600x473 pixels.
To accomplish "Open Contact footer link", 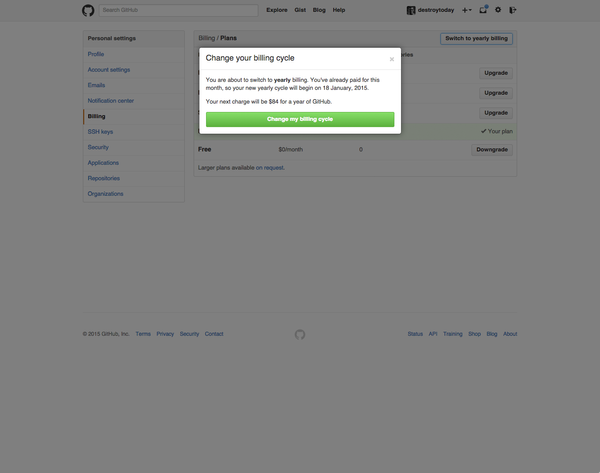I will (x=214, y=334).
